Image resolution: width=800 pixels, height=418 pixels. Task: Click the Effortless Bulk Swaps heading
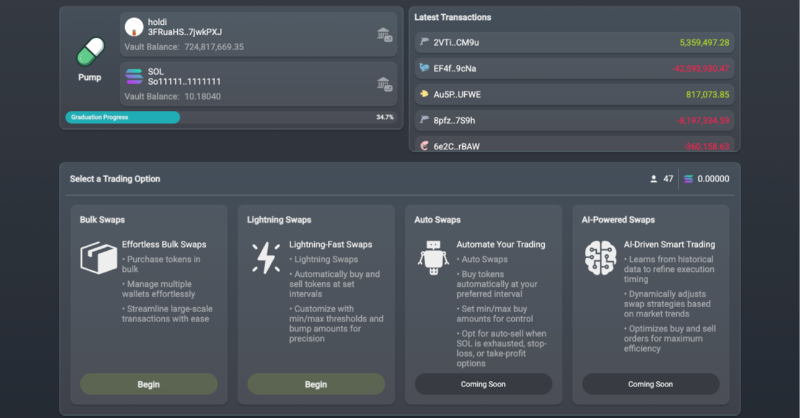pyautogui.click(x=164, y=244)
